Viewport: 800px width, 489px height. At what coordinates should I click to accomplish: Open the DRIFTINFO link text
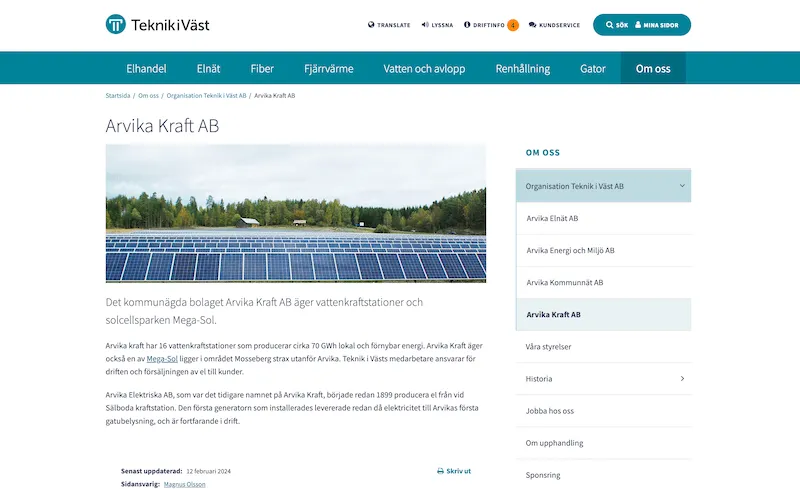pyautogui.click(x=489, y=25)
